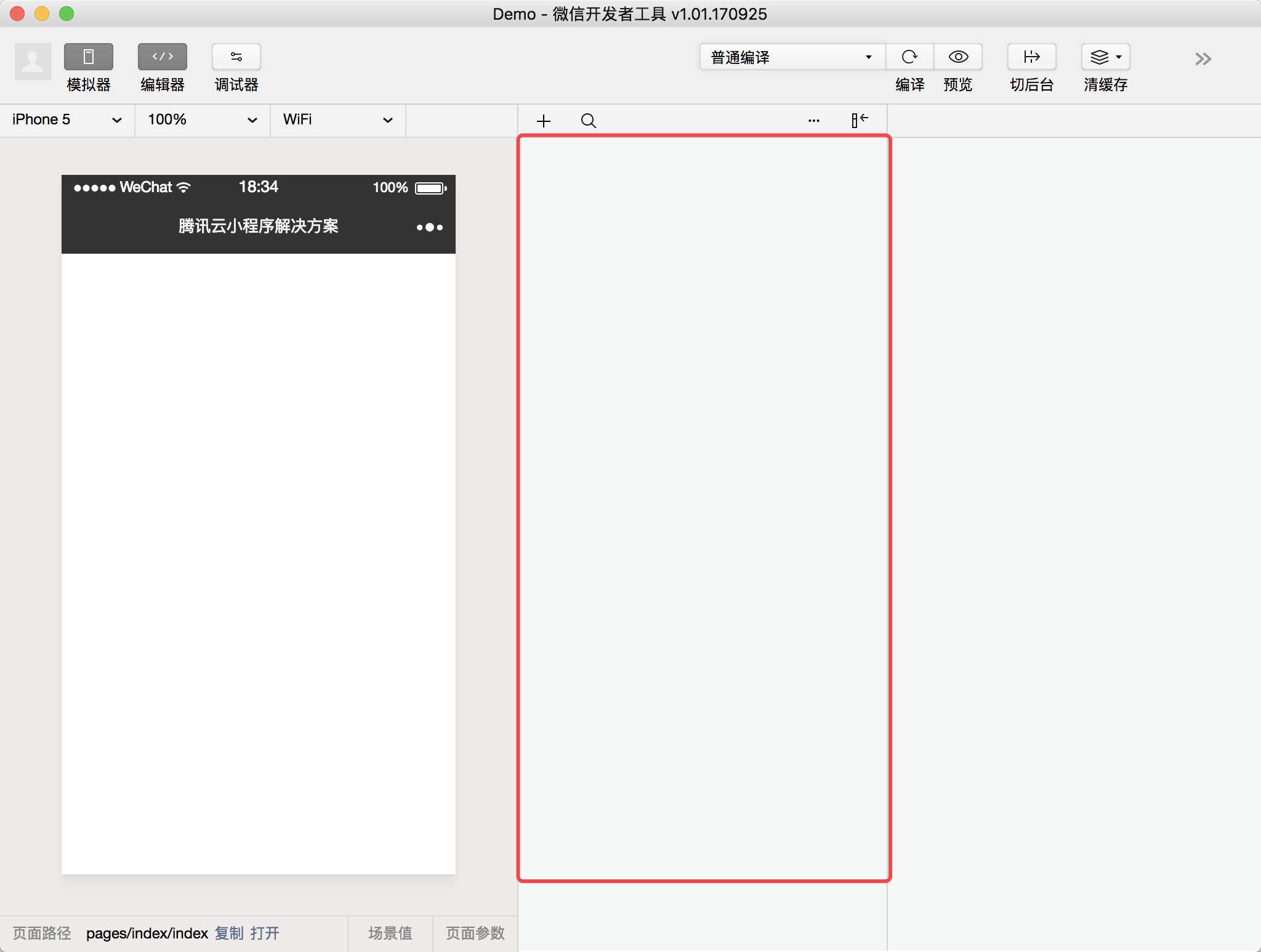
Task: Toggle the simulator (模拟器) panel button
Action: pyautogui.click(x=88, y=57)
